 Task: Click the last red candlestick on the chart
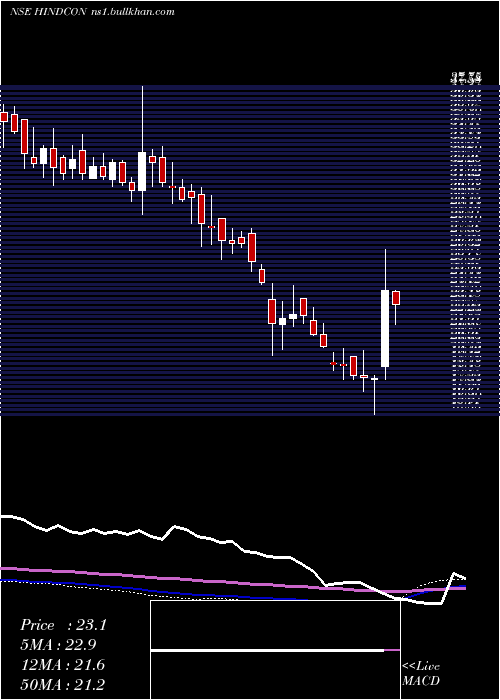pyautogui.click(x=396, y=298)
